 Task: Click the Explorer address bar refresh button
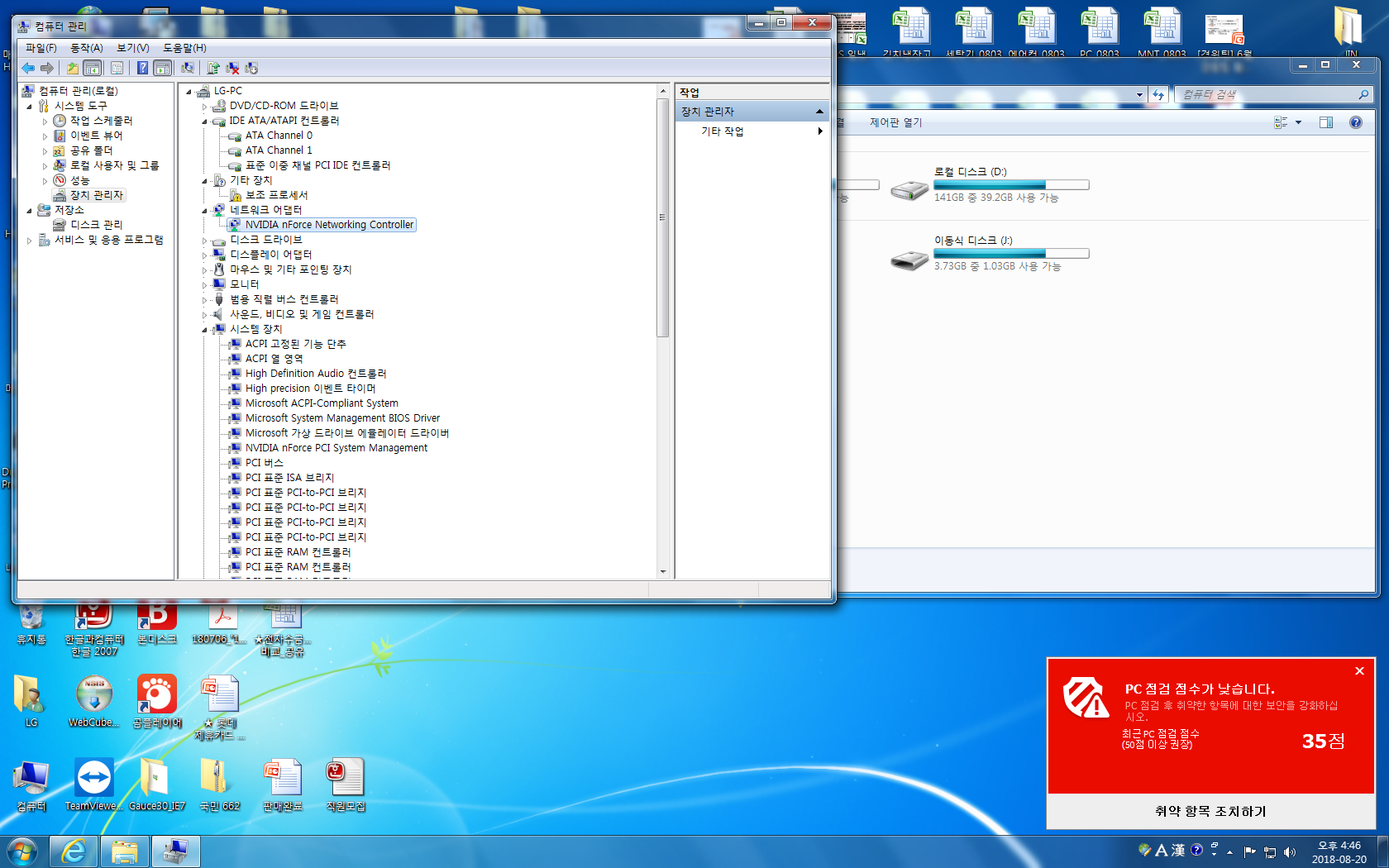pyautogui.click(x=1158, y=95)
